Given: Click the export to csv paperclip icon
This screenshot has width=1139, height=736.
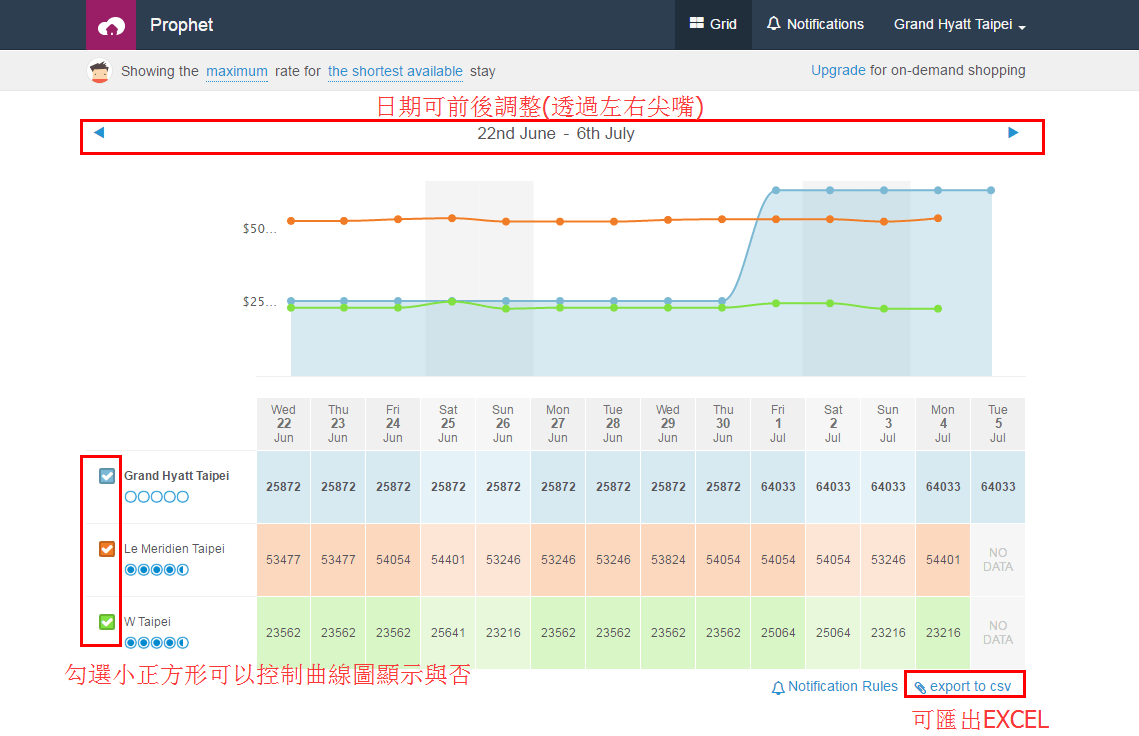Looking at the screenshot, I should (x=920, y=687).
